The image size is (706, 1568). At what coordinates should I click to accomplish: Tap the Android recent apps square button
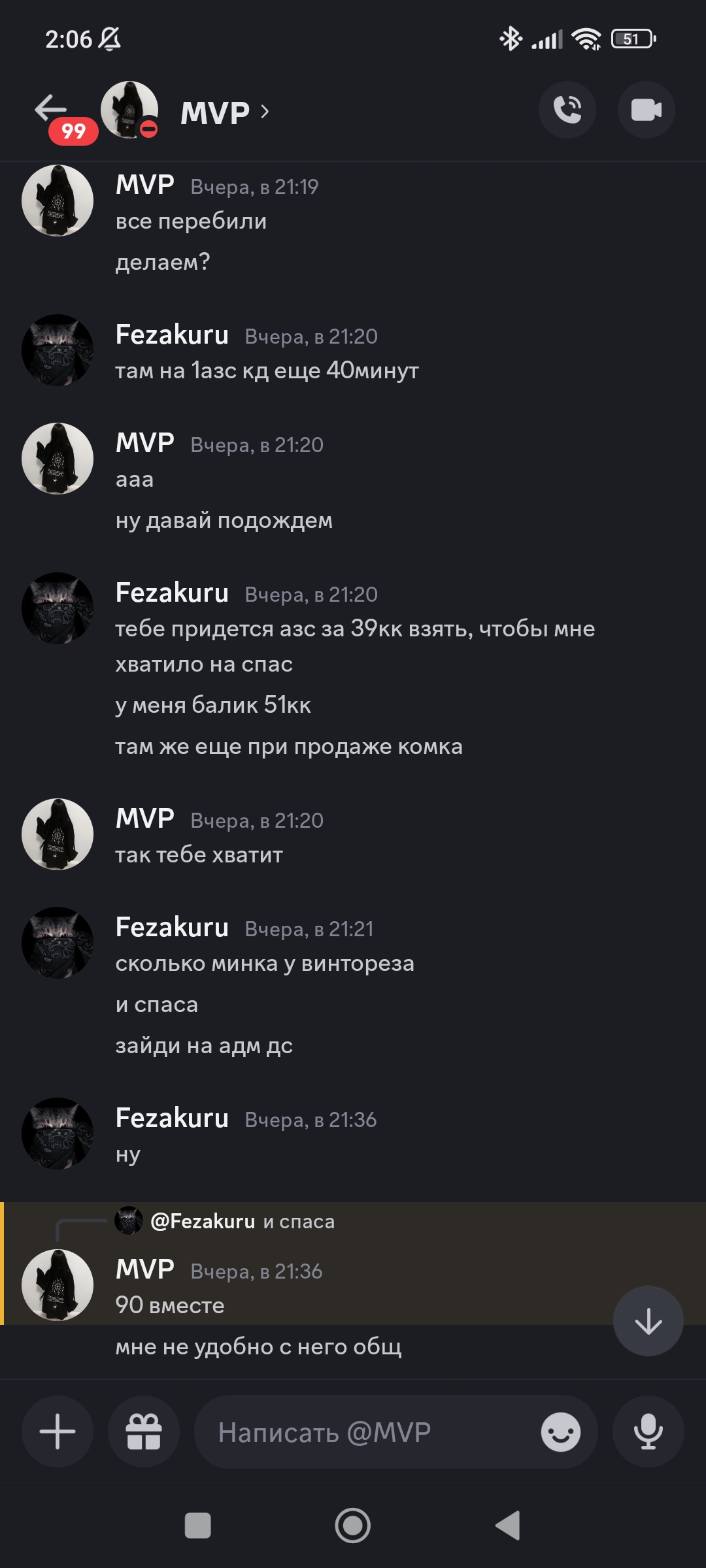pyautogui.click(x=198, y=1526)
